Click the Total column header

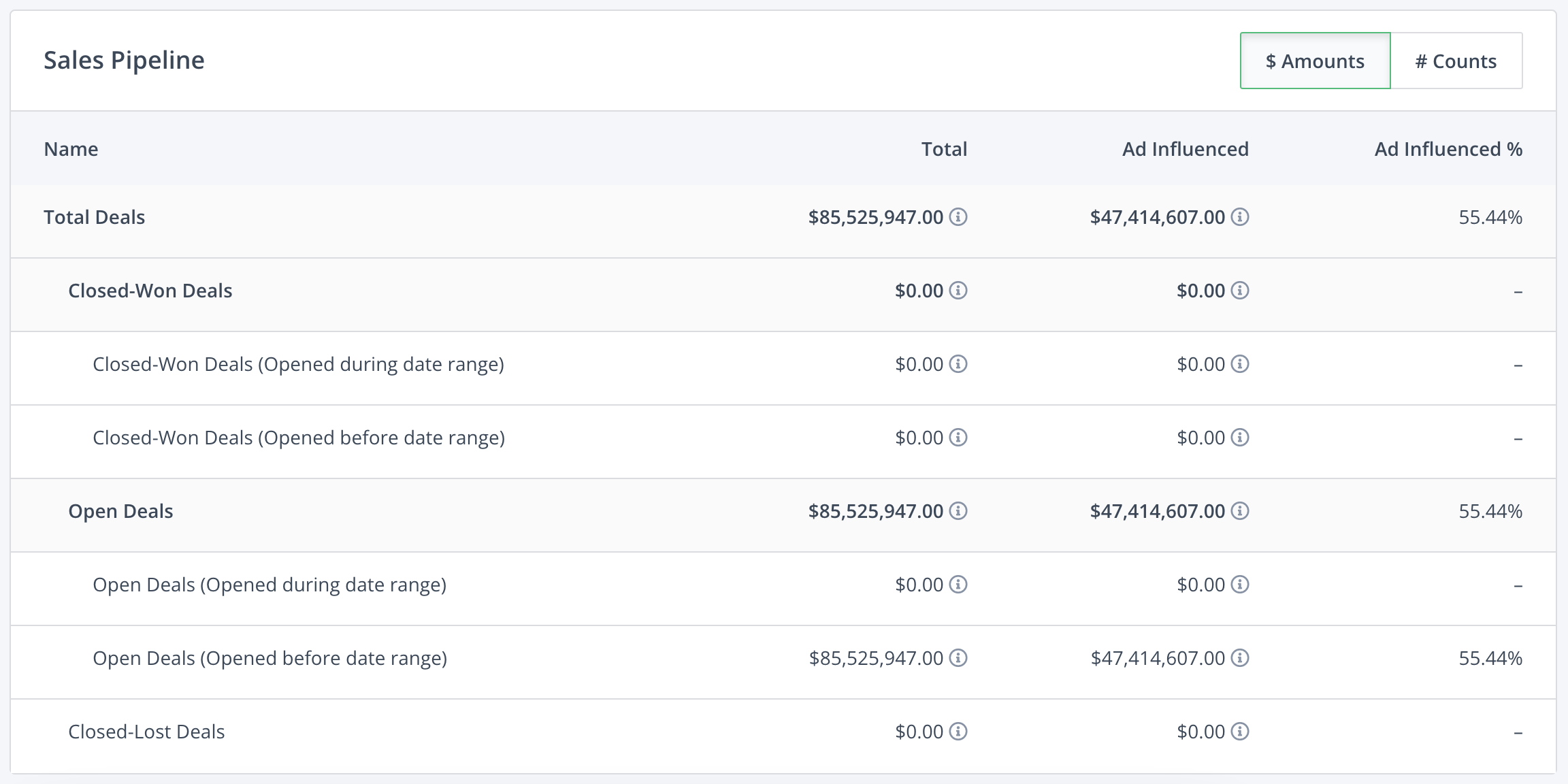[x=944, y=149]
